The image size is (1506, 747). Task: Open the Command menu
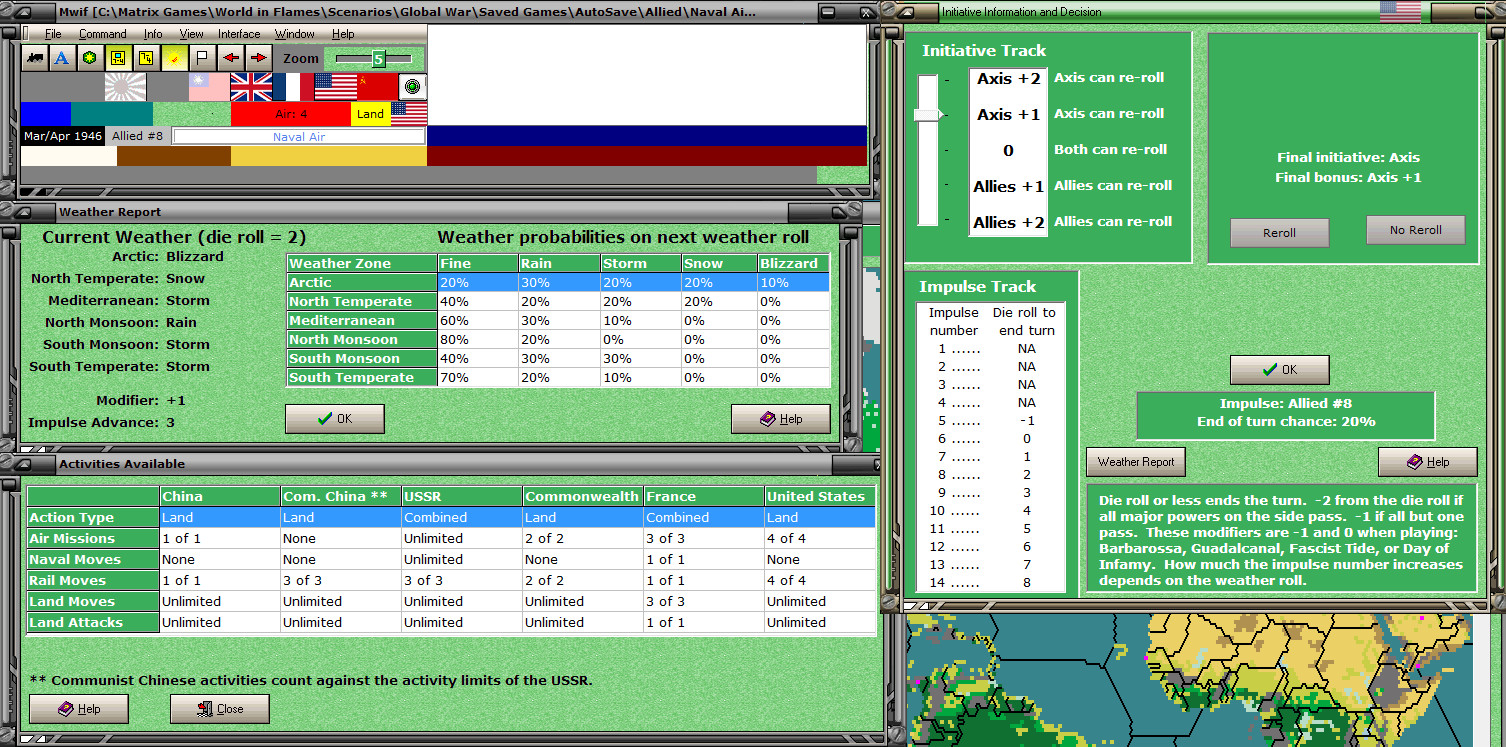point(102,34)
